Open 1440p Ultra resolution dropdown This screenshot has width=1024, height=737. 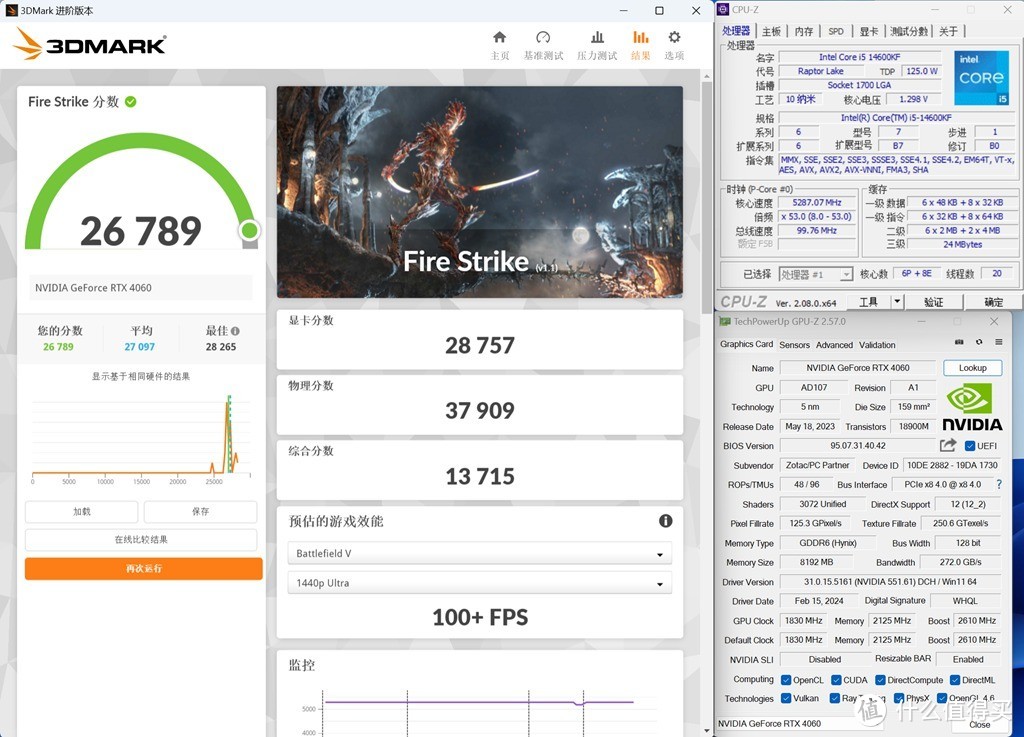coord(479,583)
